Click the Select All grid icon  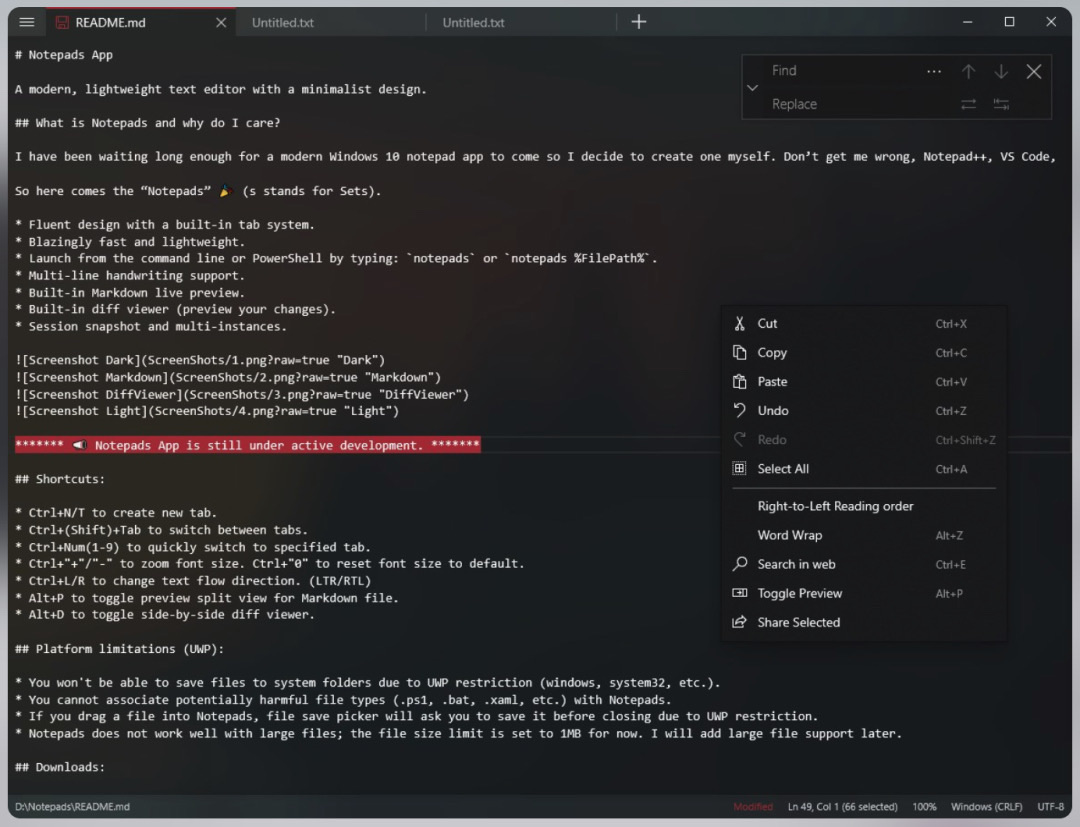[x=739, y=468]
